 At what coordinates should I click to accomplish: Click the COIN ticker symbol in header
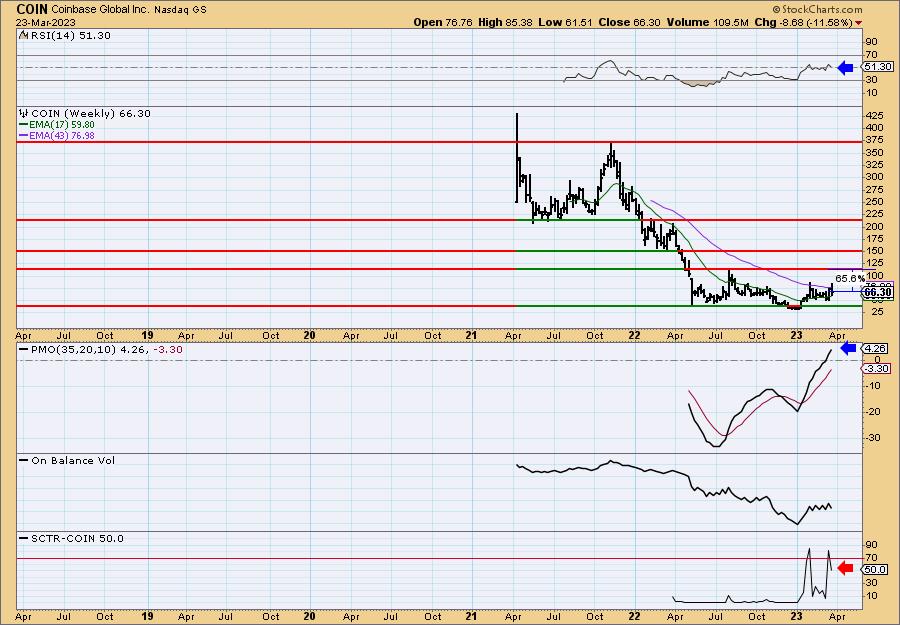click(32, 9)
